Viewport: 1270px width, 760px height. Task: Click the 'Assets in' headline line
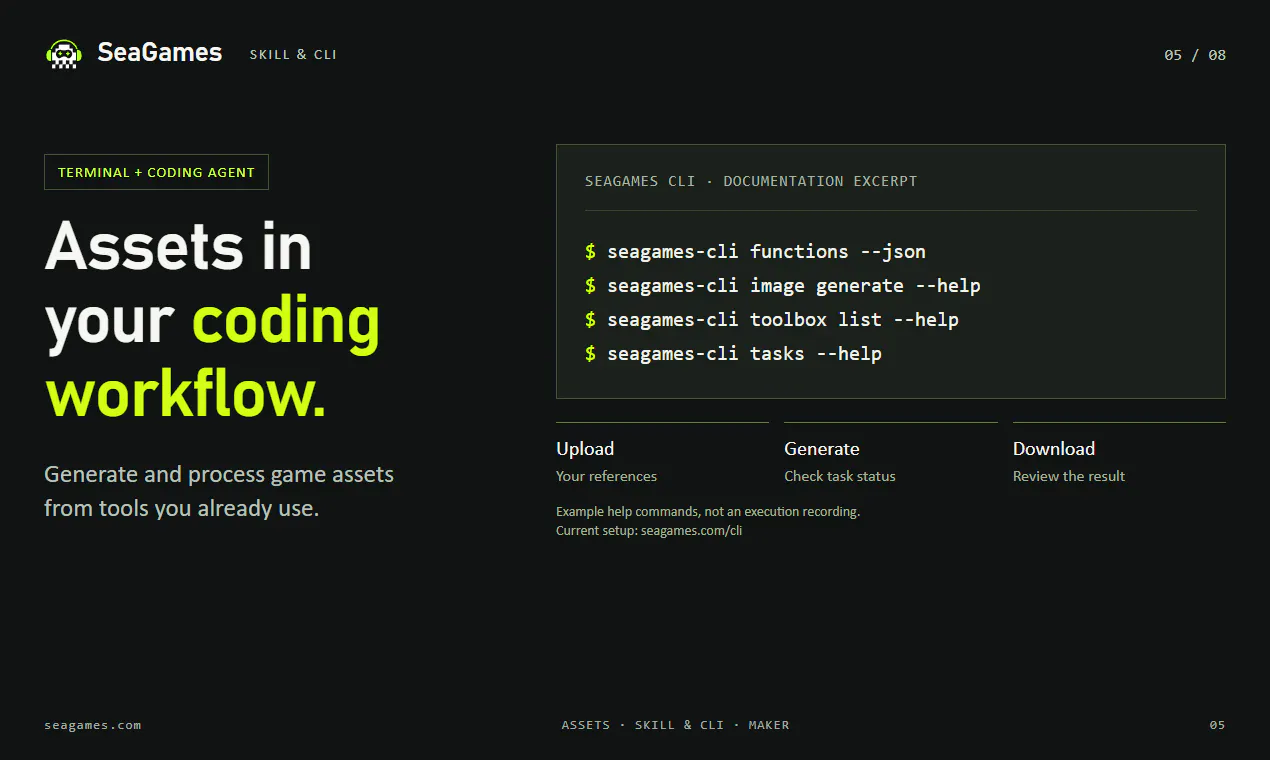[x=178, y=246]
